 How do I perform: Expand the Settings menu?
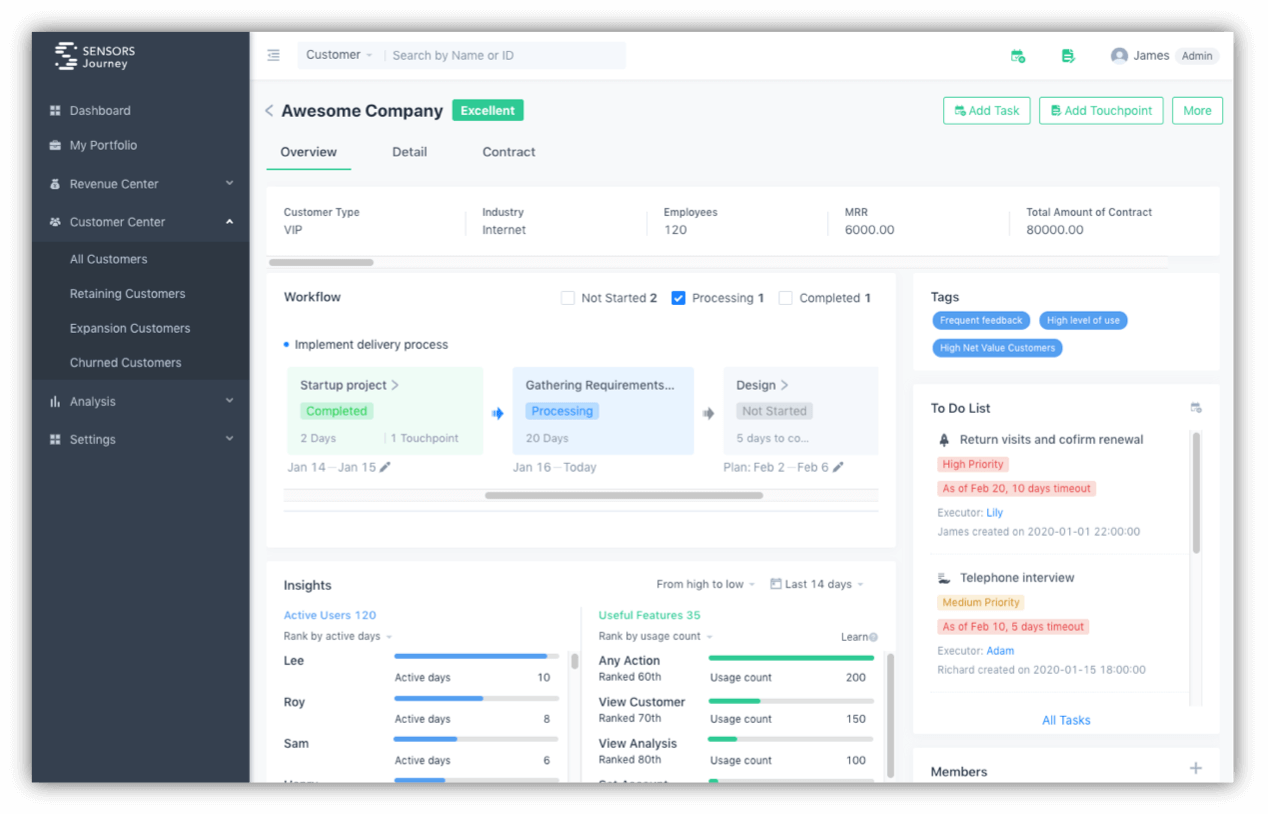tap(230, 439)
